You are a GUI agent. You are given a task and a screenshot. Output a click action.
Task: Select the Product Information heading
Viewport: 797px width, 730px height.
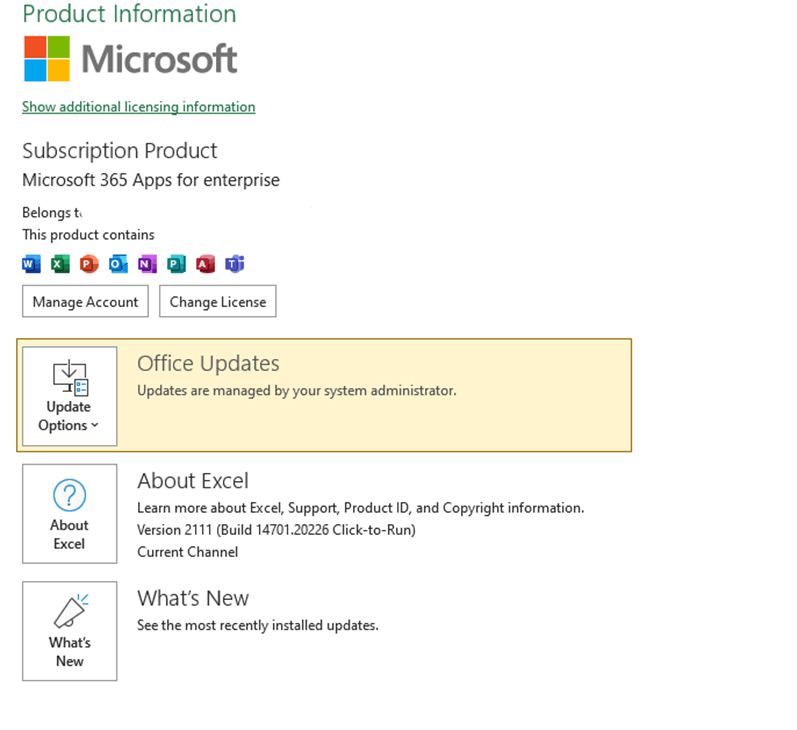(130, 14)
